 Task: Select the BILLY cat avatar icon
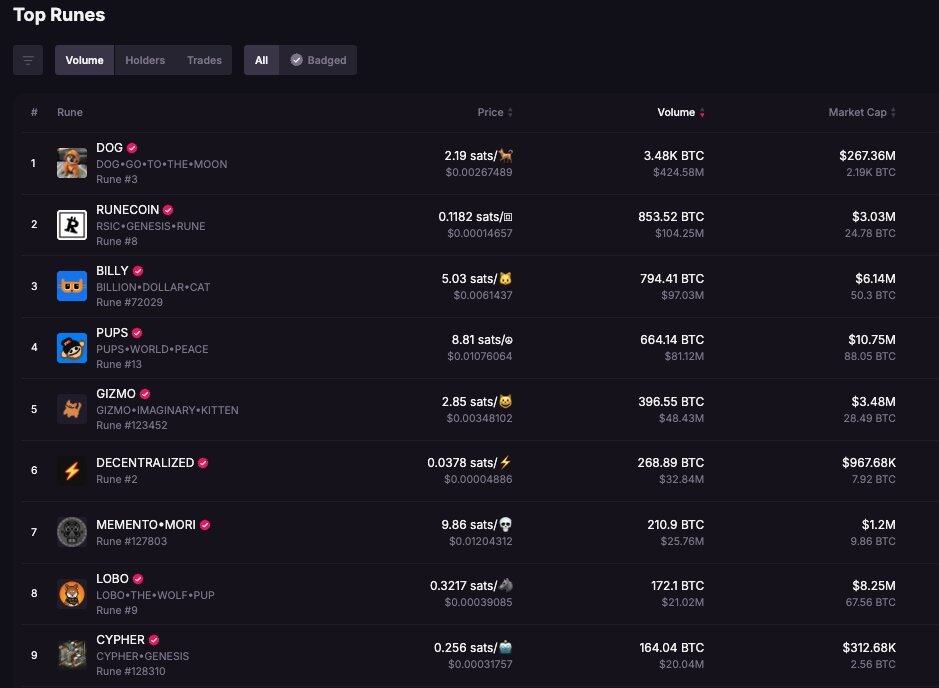coord(72,286)
